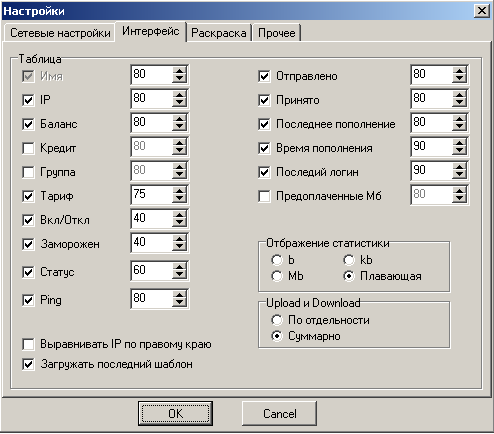
Task: Uncheck Загружать последний шаблон
Action: [x=28, y=364]
